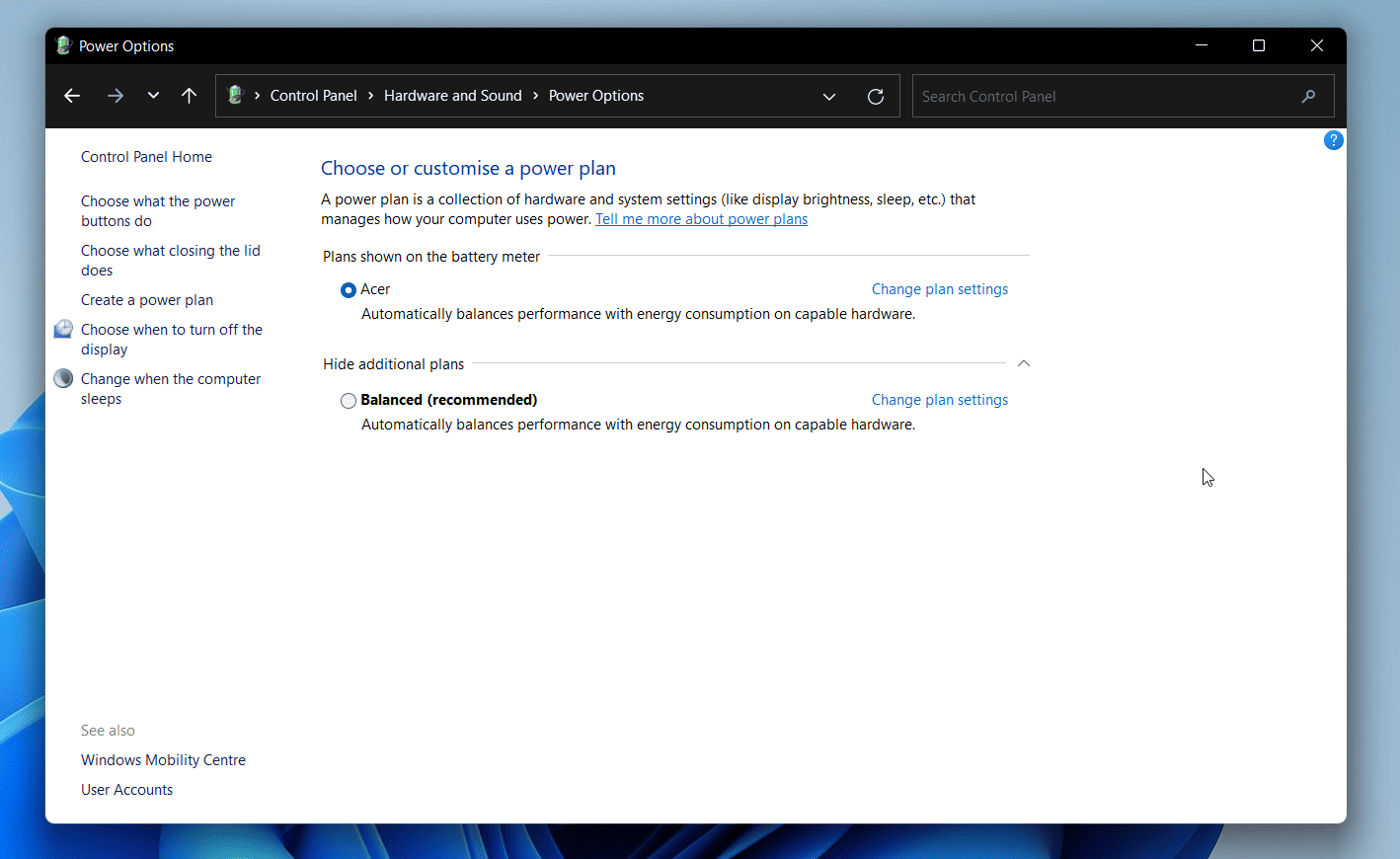Refresh the Control Panel page
The height and width of the screenshot is (859, 1400).
pyautogui.click(x=876, y=96)
